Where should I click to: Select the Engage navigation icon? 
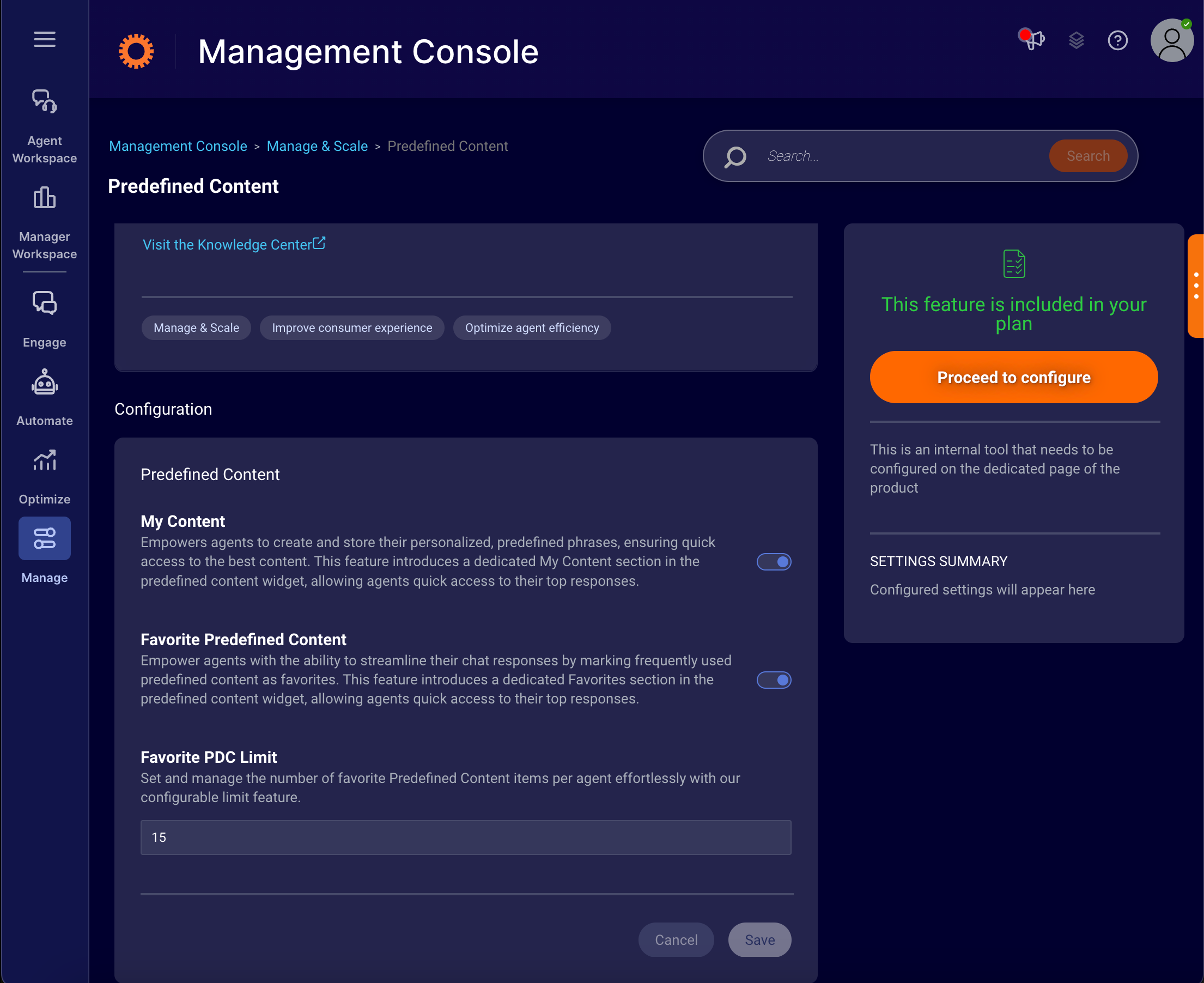45,303
